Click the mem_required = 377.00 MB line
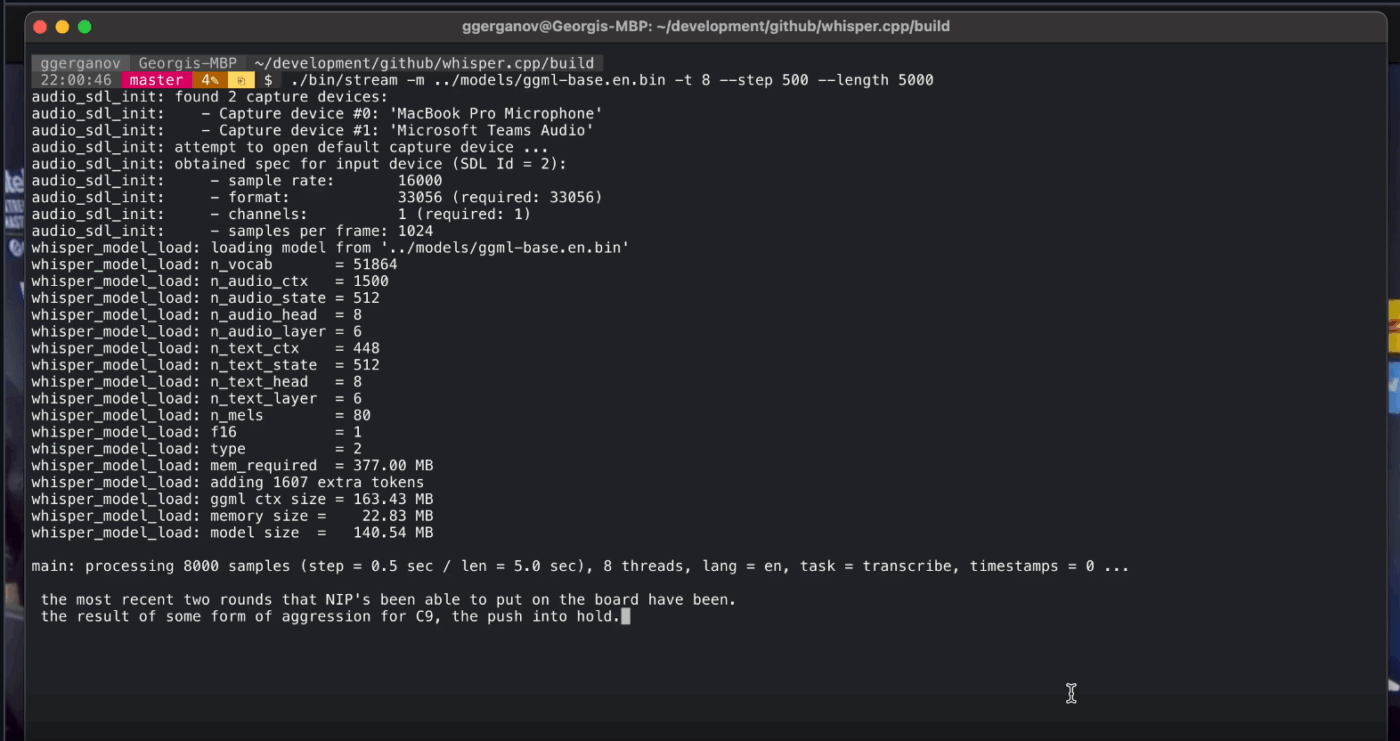 tap(232, 465)
